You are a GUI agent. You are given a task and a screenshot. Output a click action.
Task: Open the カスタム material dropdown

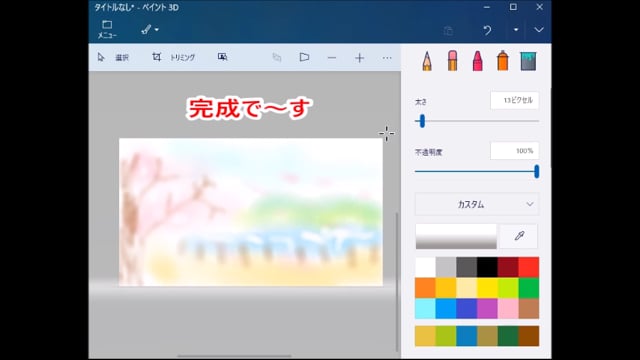pos(477,204)
